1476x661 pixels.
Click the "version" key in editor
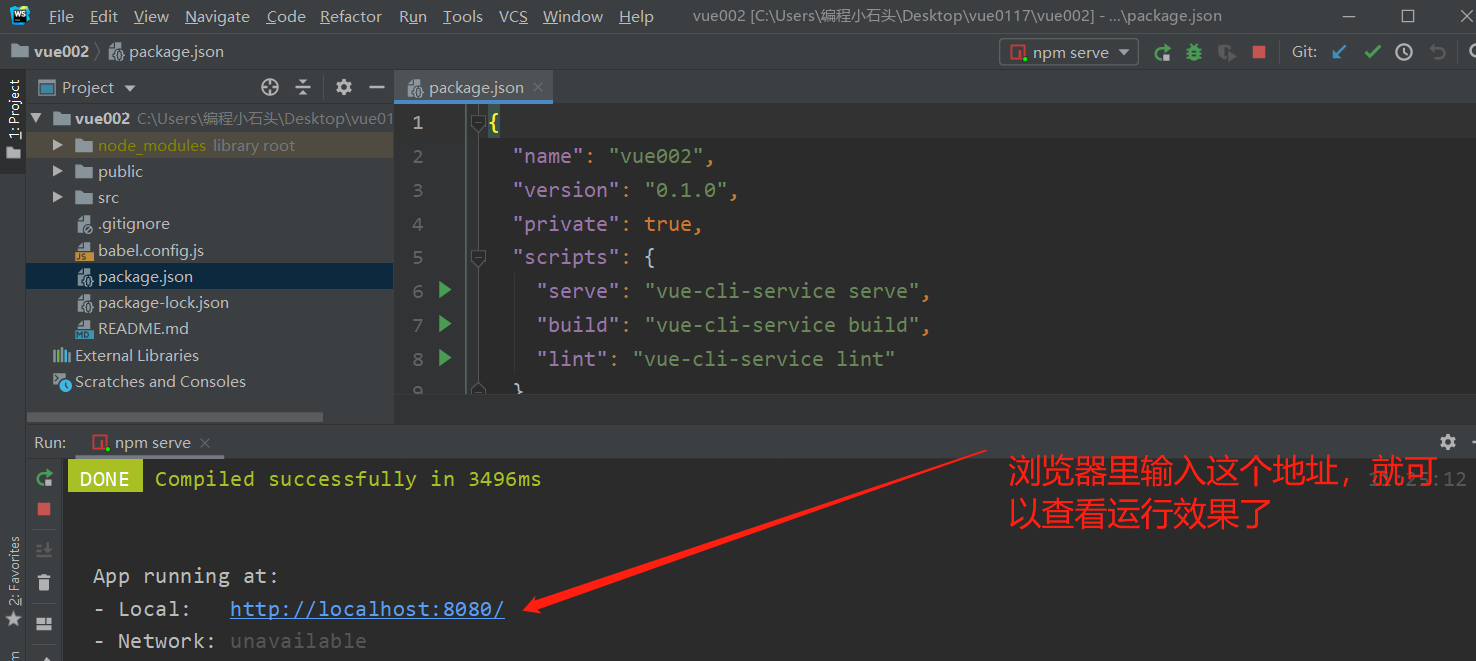(x=566, y=190)
